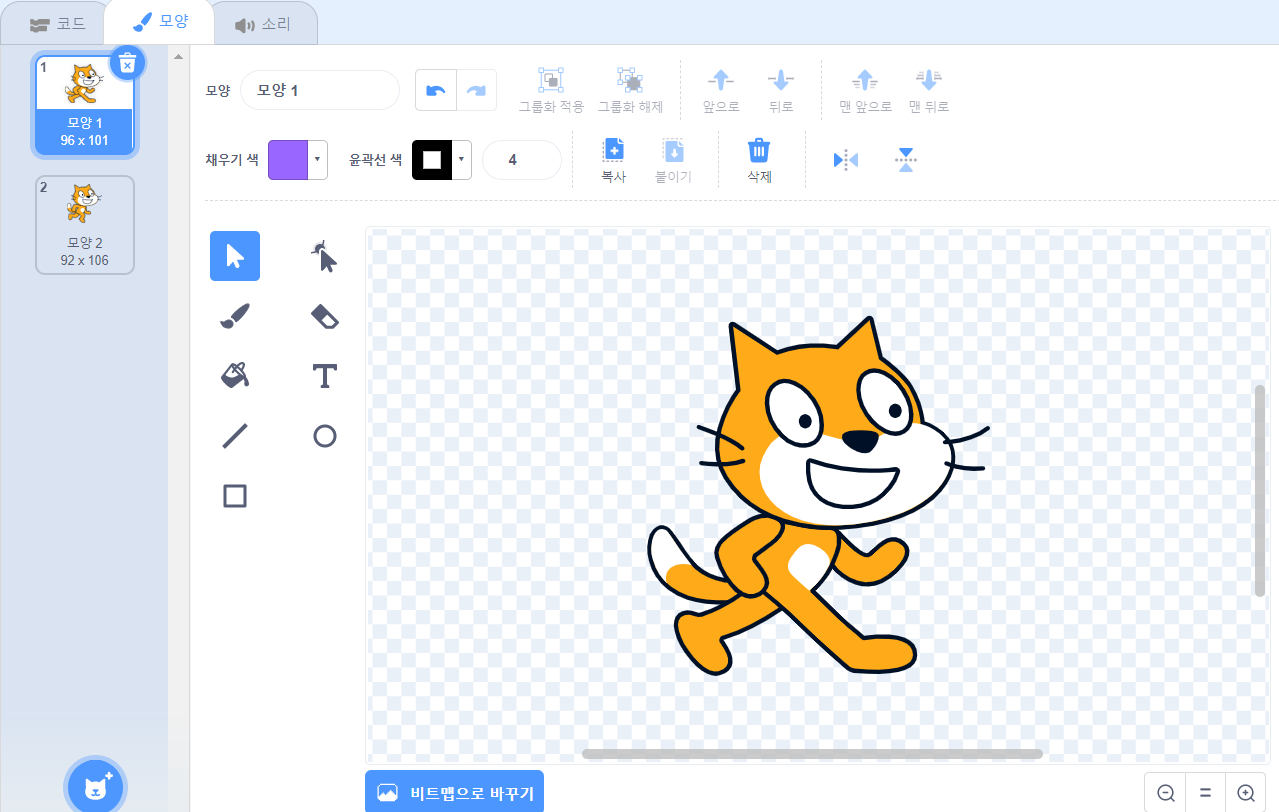The width and height of the screenshot is (1279, 812).
Task: Select the Fill bucket tool
Action: [235, 376]
